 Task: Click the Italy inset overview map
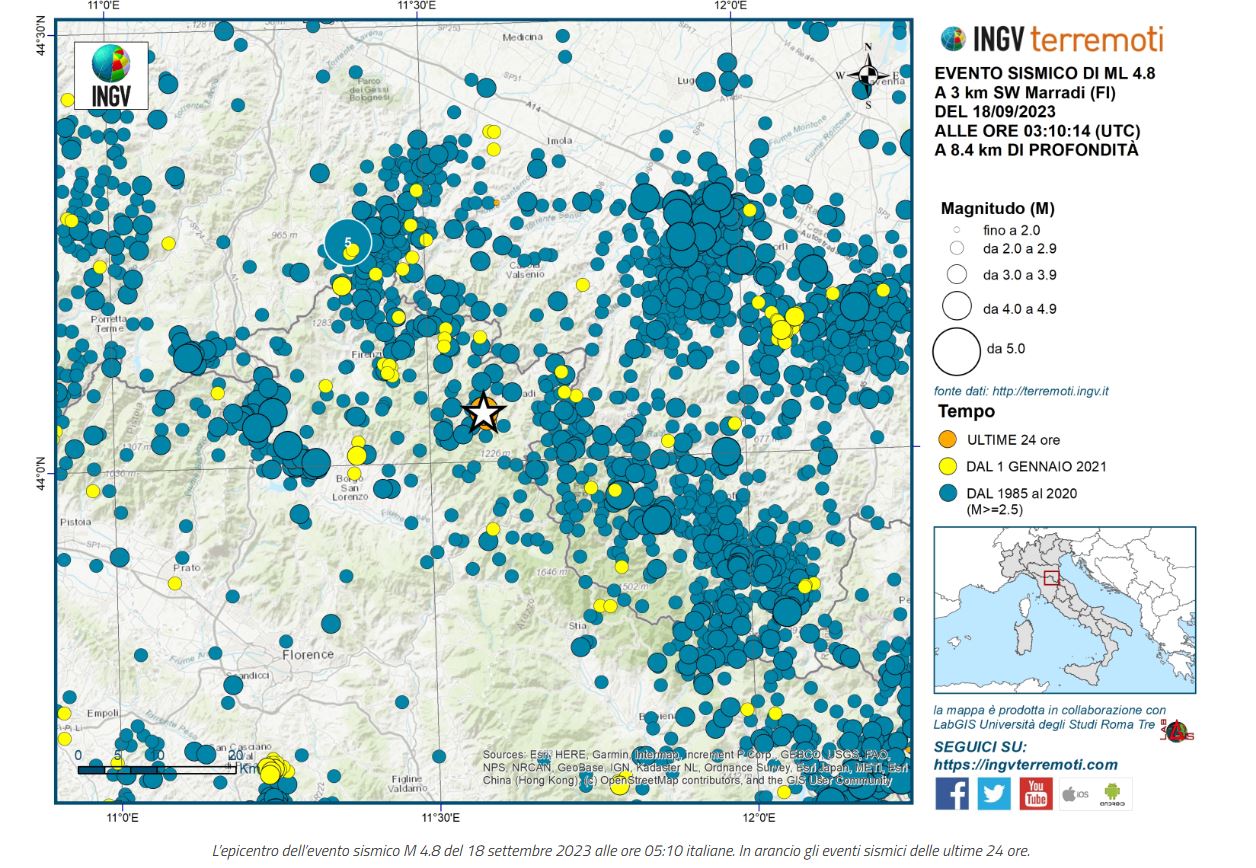tap(1064, 610)
